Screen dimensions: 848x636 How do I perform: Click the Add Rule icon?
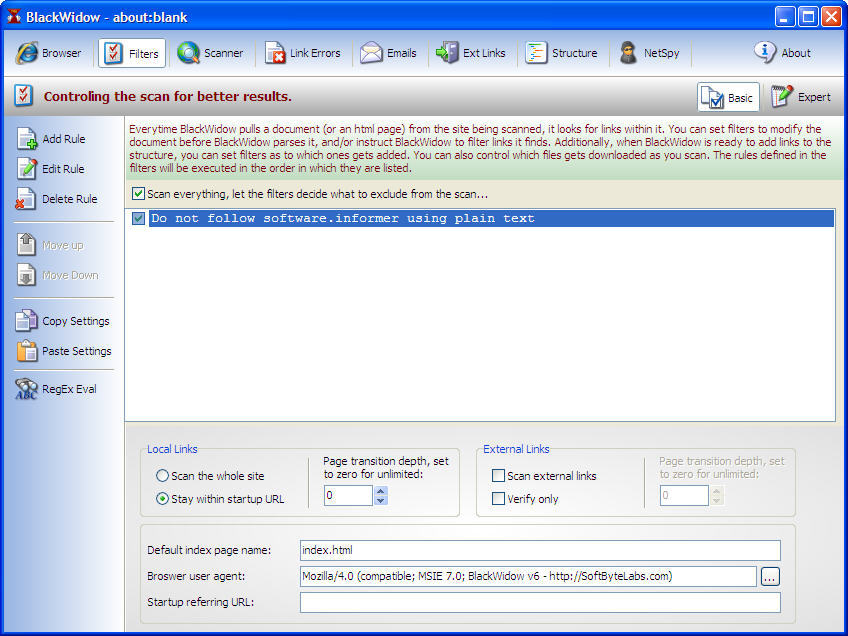click(26, 138)
